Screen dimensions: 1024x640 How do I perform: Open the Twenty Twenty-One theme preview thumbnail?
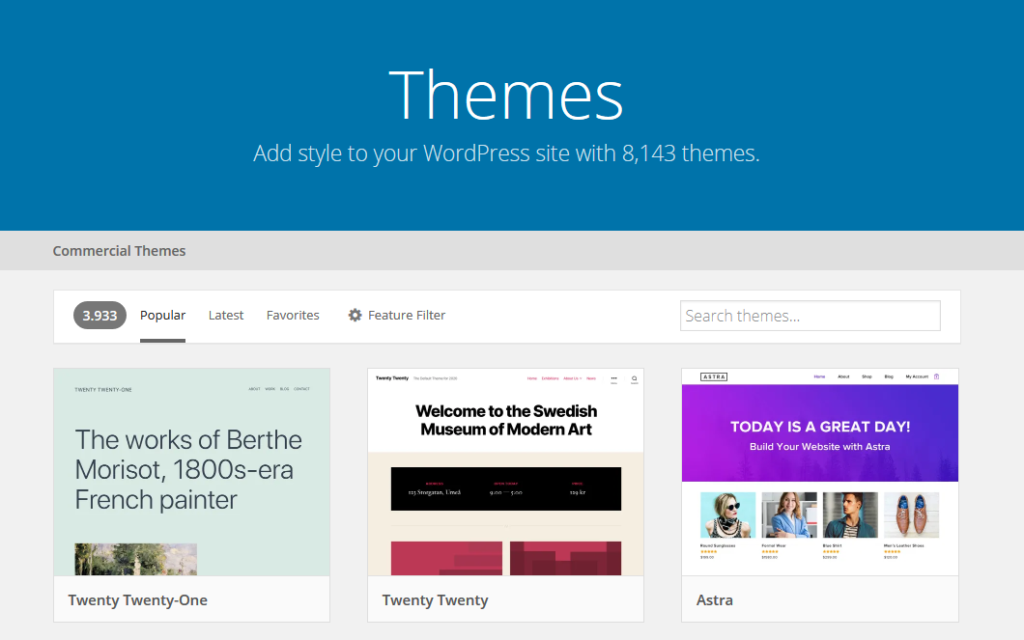[x=191, y=472]
